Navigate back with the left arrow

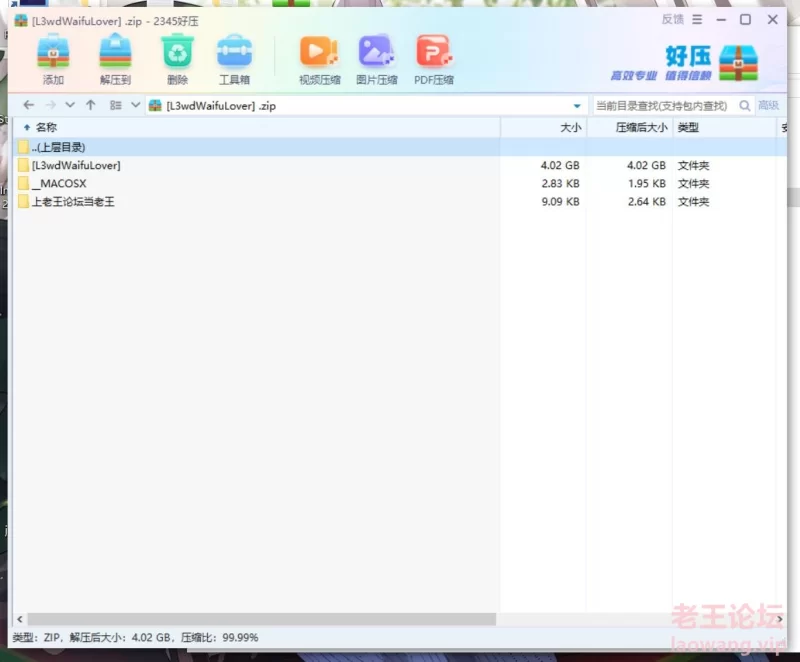click(x=28, y=105)
